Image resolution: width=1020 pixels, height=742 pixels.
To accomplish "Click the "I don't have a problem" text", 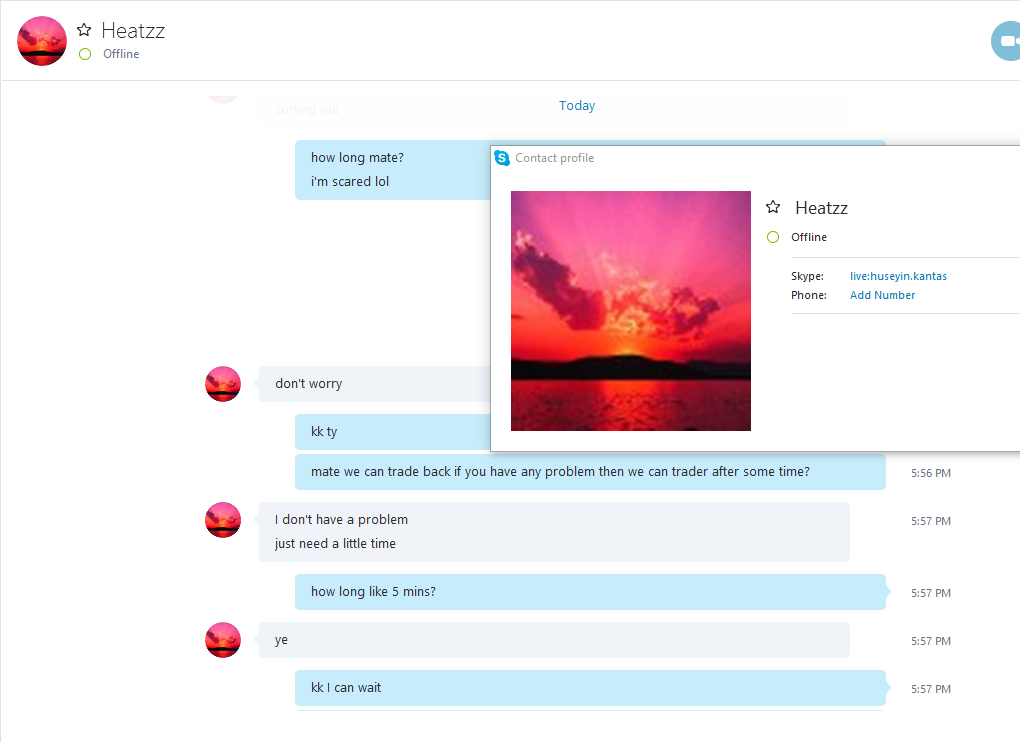I will click(x=341, y=520).
